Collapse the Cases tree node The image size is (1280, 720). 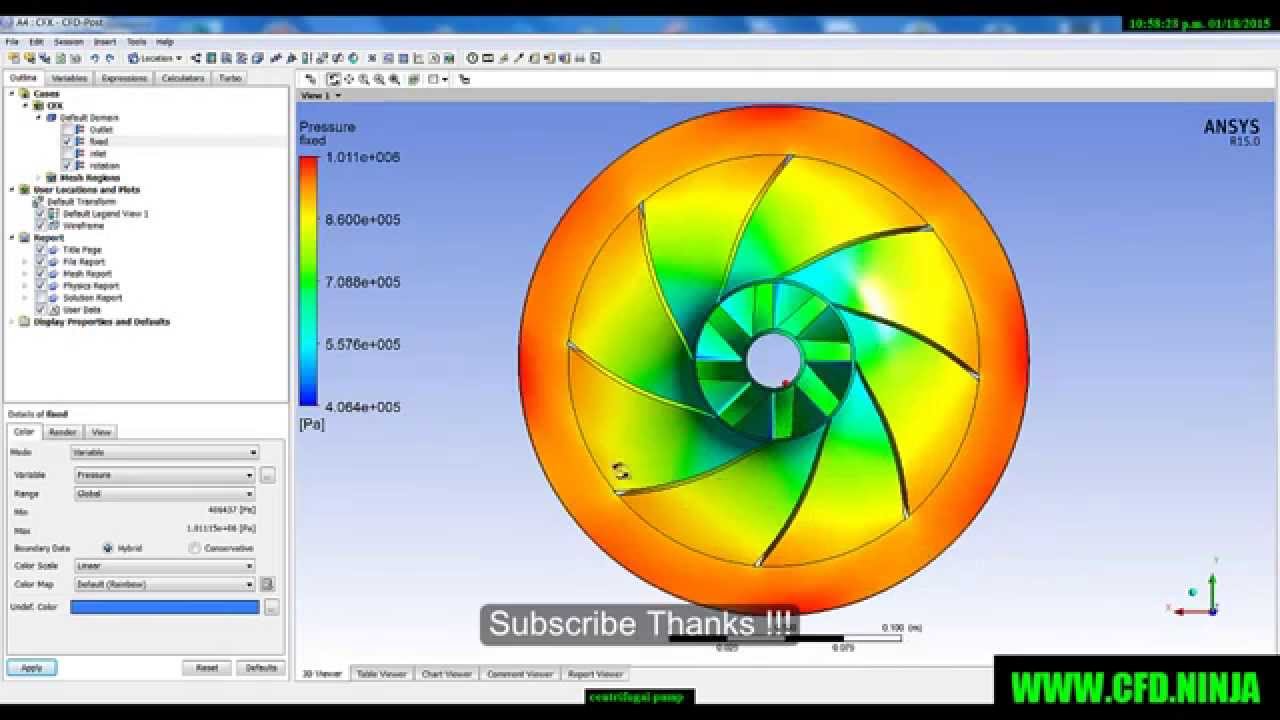point(12,94)
